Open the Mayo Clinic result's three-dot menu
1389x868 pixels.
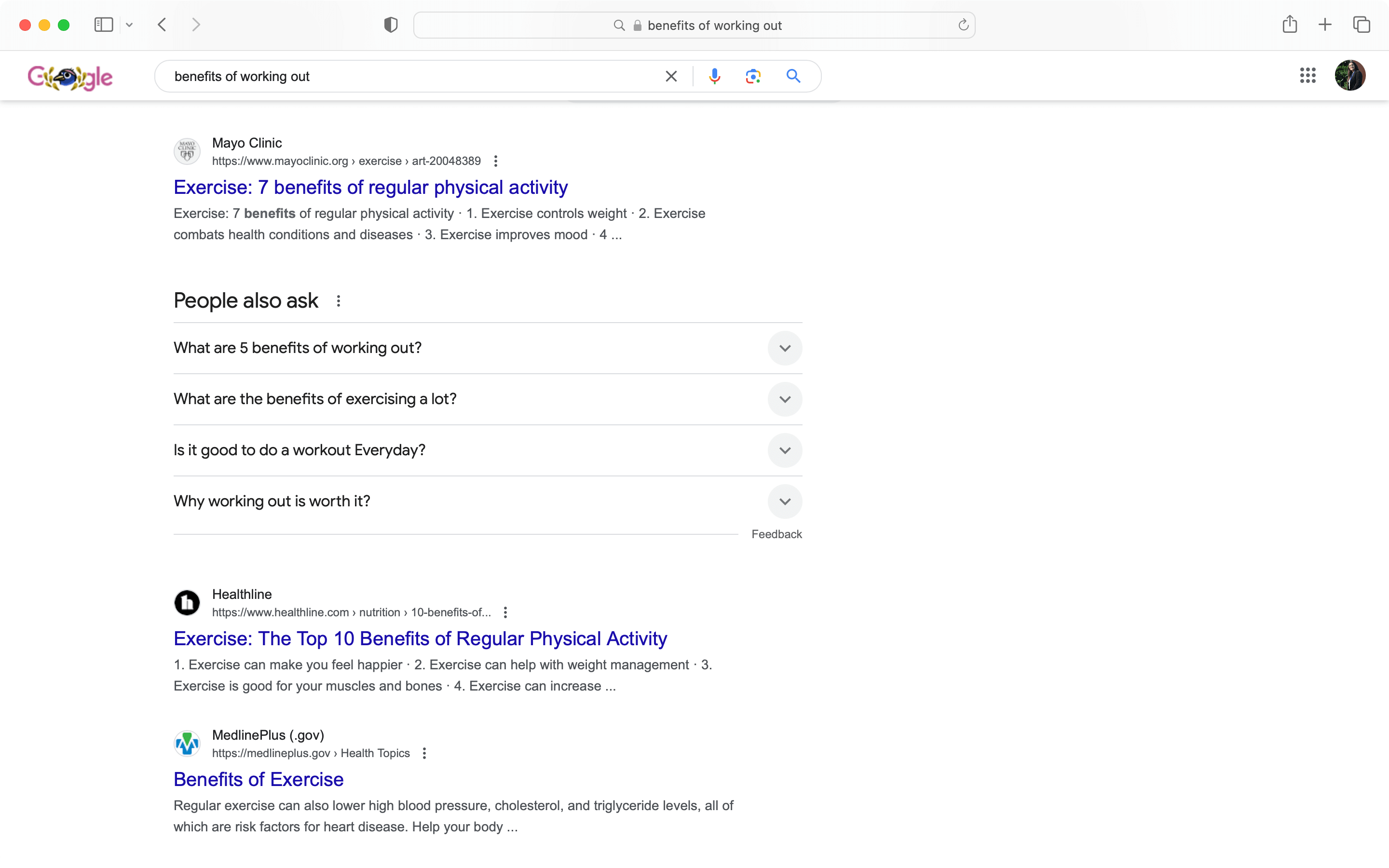click(x=495, y=162)
